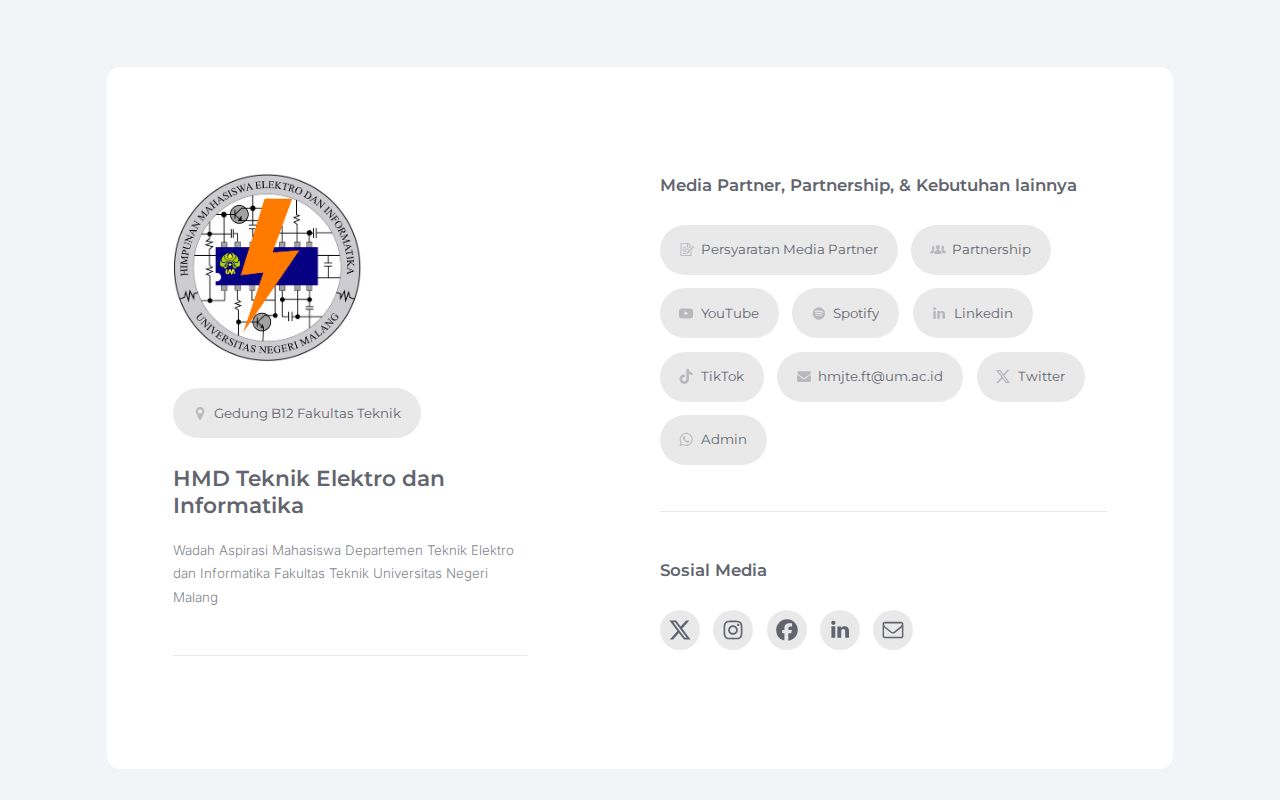Contact Admin via WhatsApp button
This screenshot has height=800, width=1280.
coord(713,440)
